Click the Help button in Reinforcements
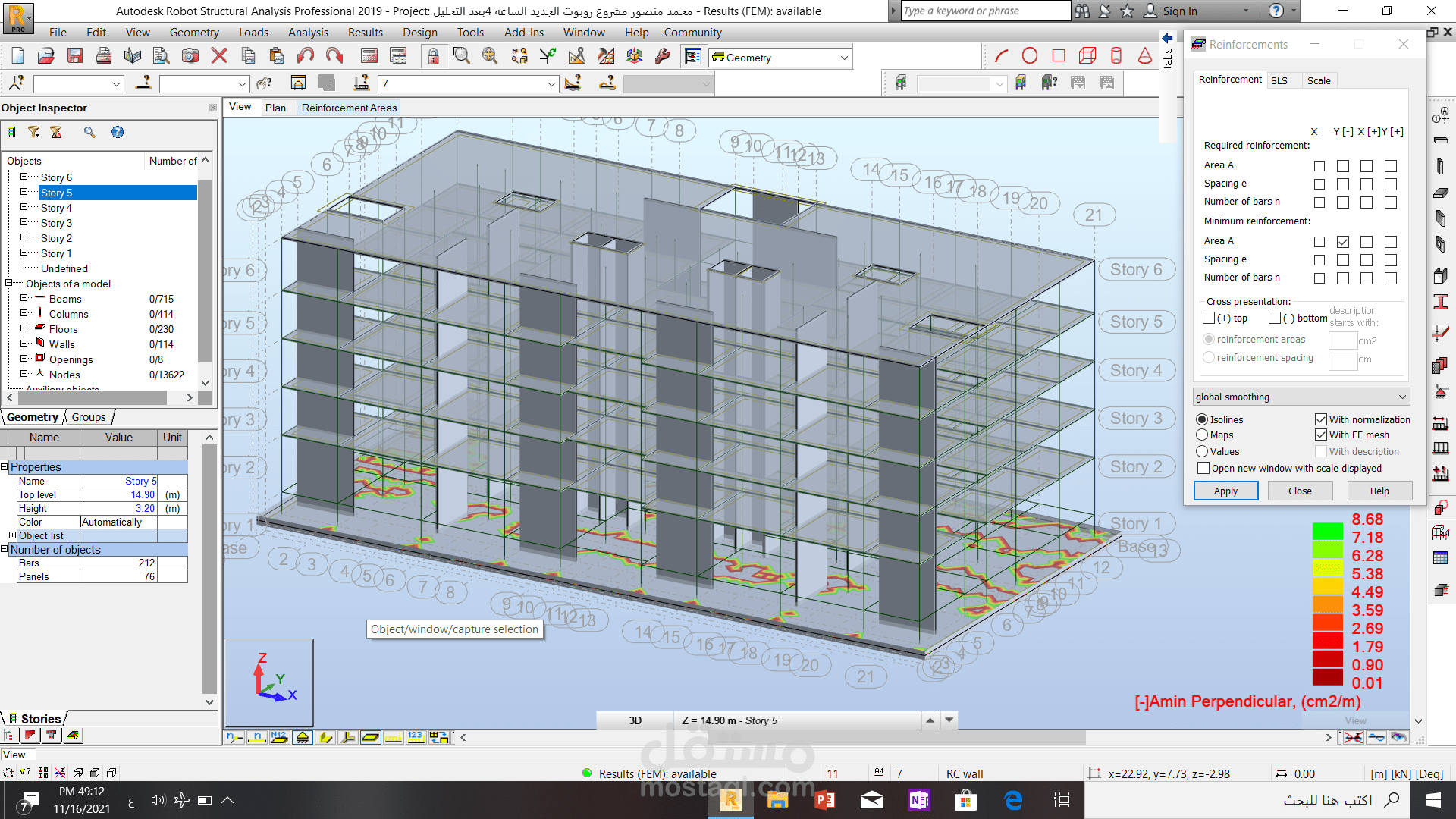The image size is (1456, 819). click(x=1379, y=491)
